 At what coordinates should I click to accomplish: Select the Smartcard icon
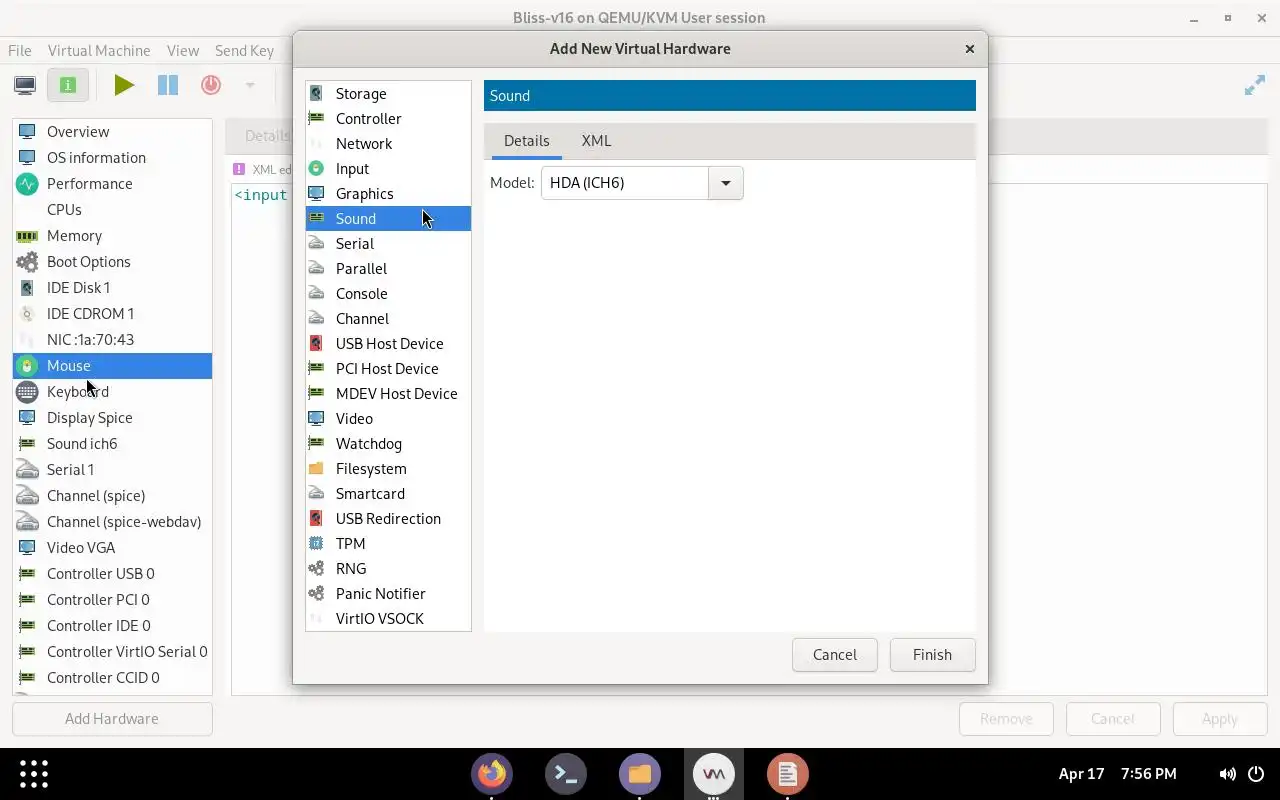316,493
